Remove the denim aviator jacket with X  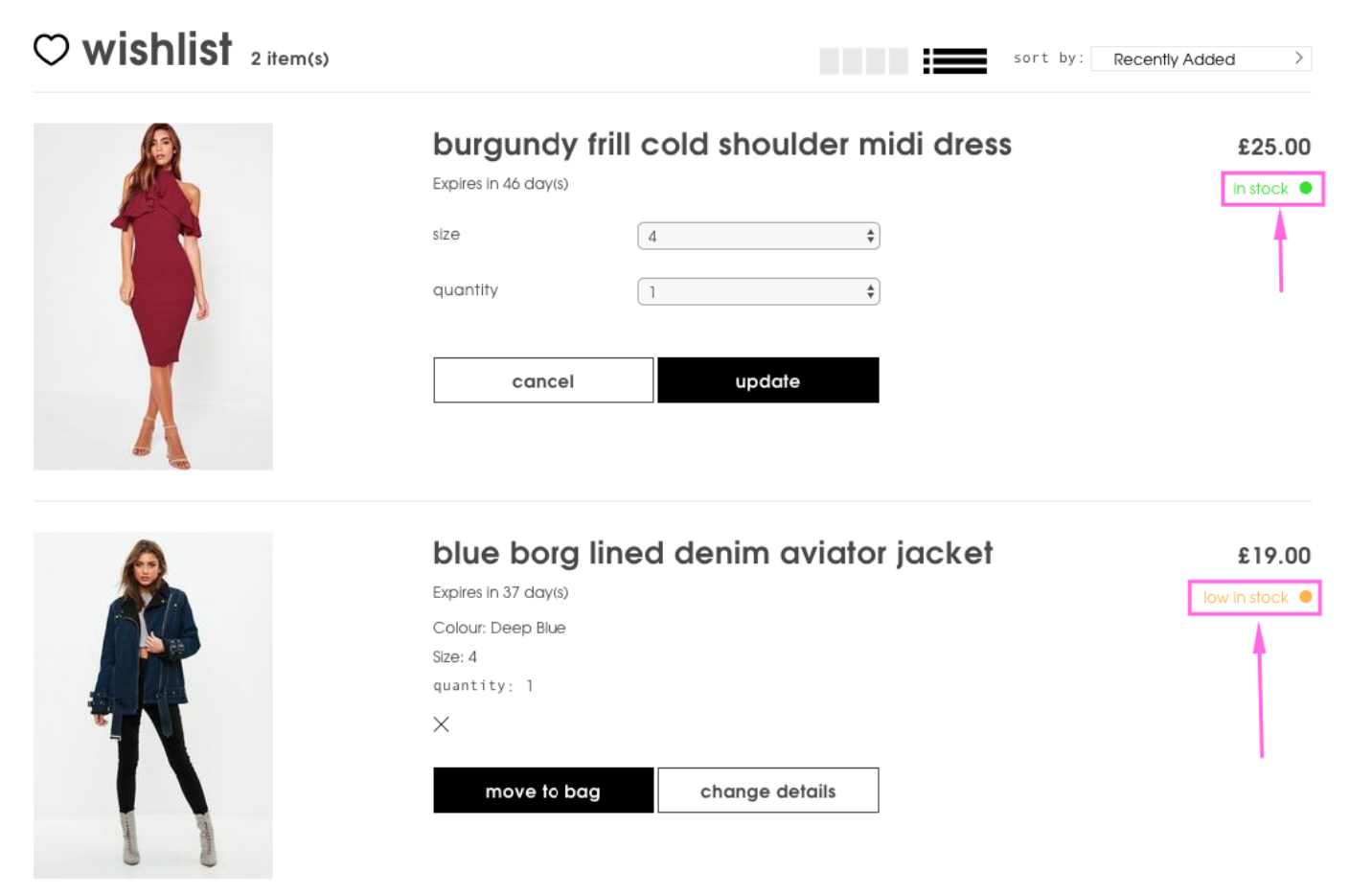441,724
